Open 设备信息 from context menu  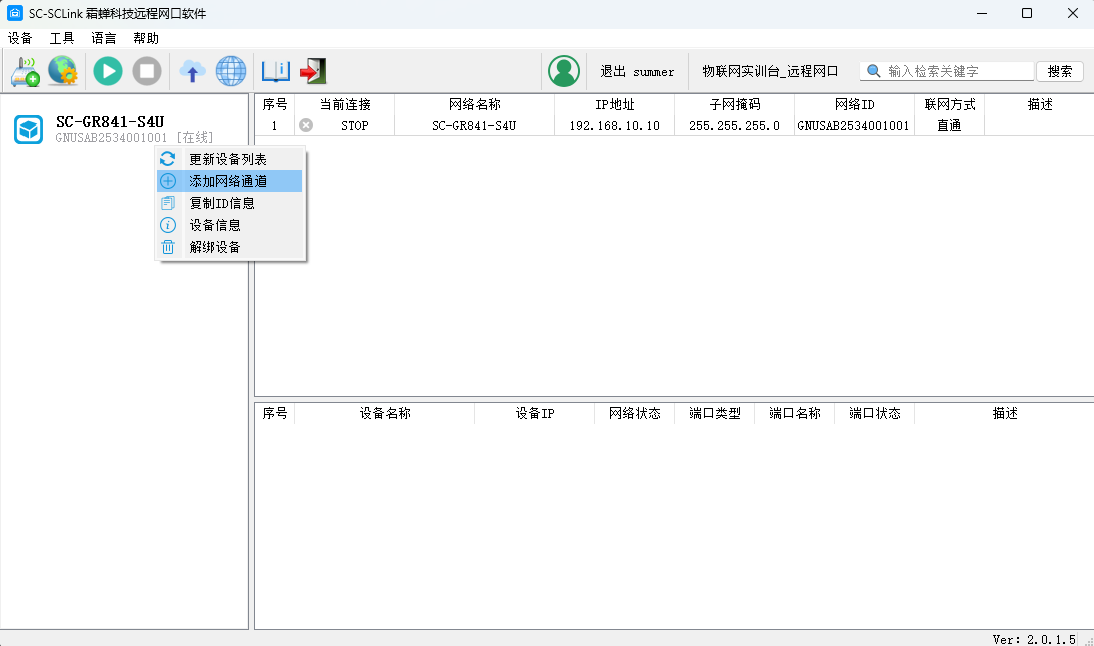pos(215,225)
